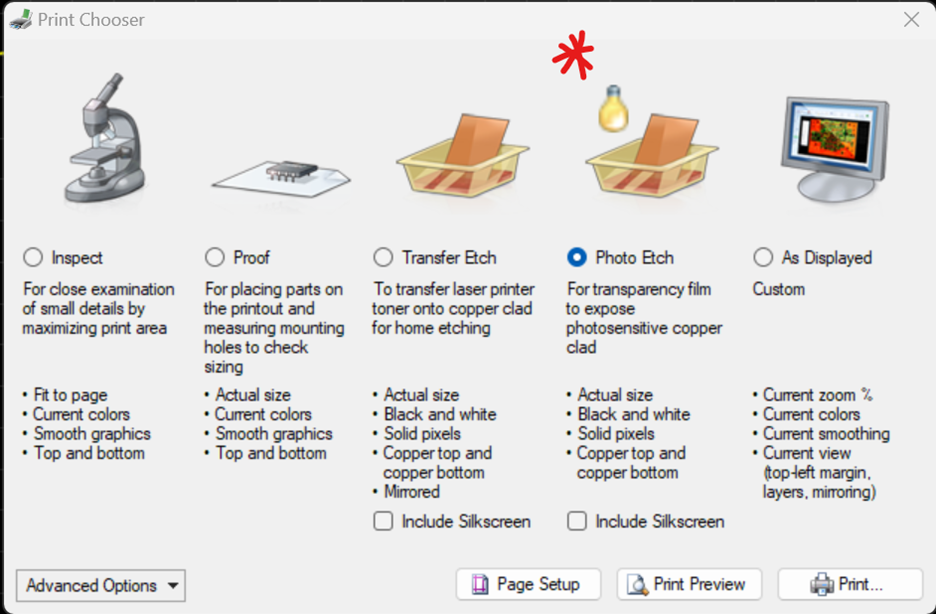
Task: Close the Print Chooser dialog
Action: coord(911,20)
